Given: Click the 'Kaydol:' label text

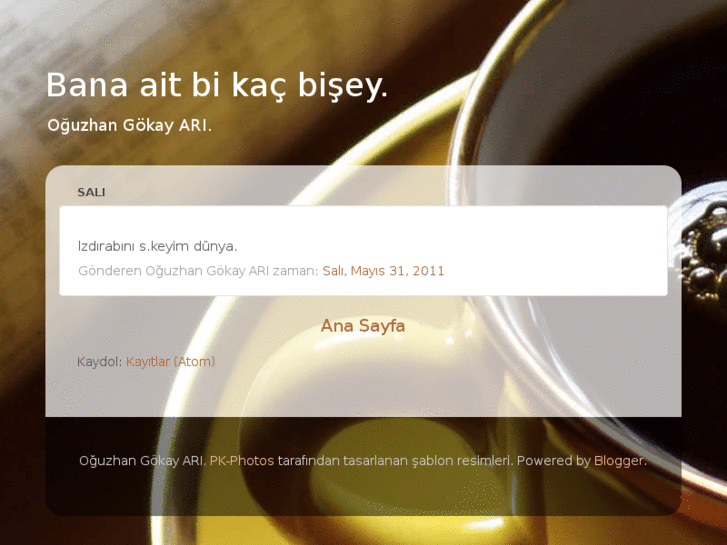Looking at the screenshot, I should click(100, 361).
